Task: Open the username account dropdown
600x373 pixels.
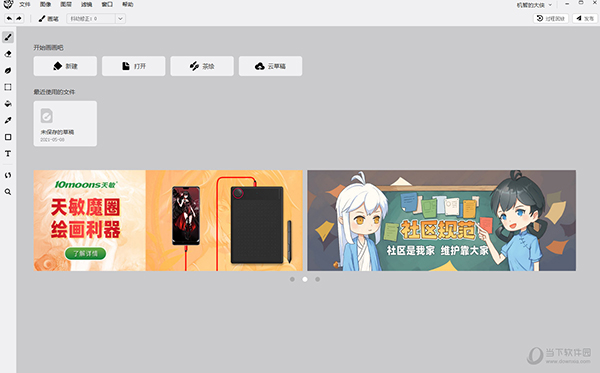Action: (x=534, y=5)
